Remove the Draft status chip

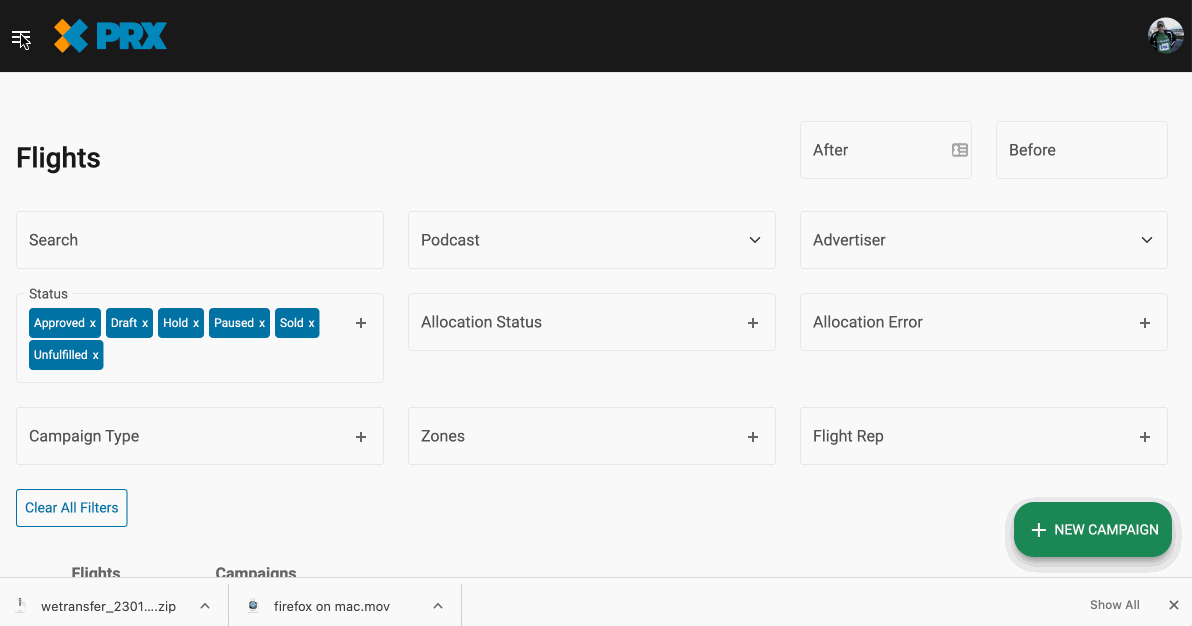(144, 323)
